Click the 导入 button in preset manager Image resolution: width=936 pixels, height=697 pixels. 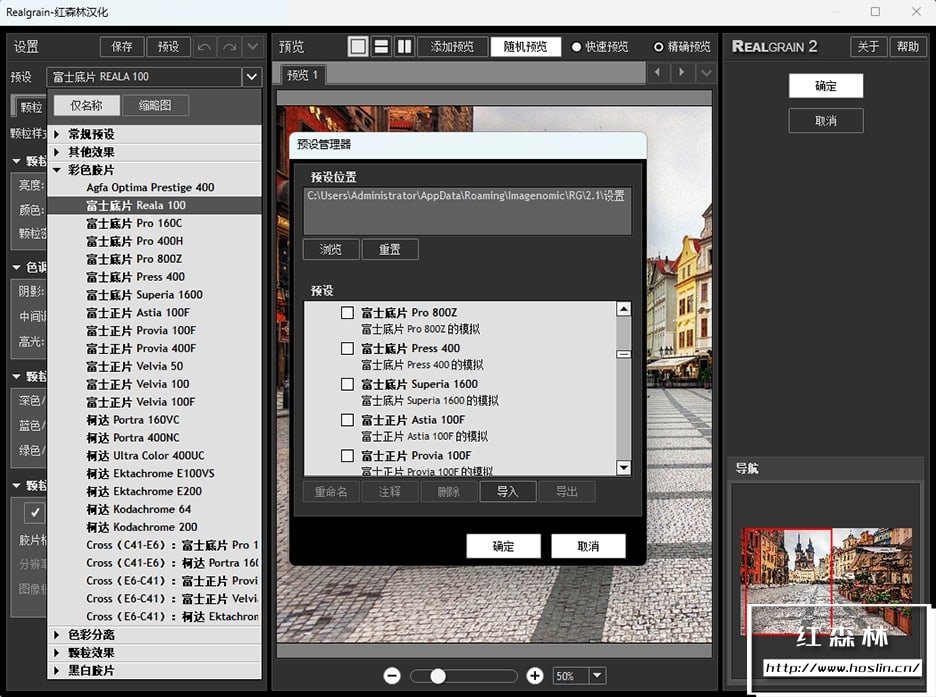pyautogui.click(x=508, y=491)
